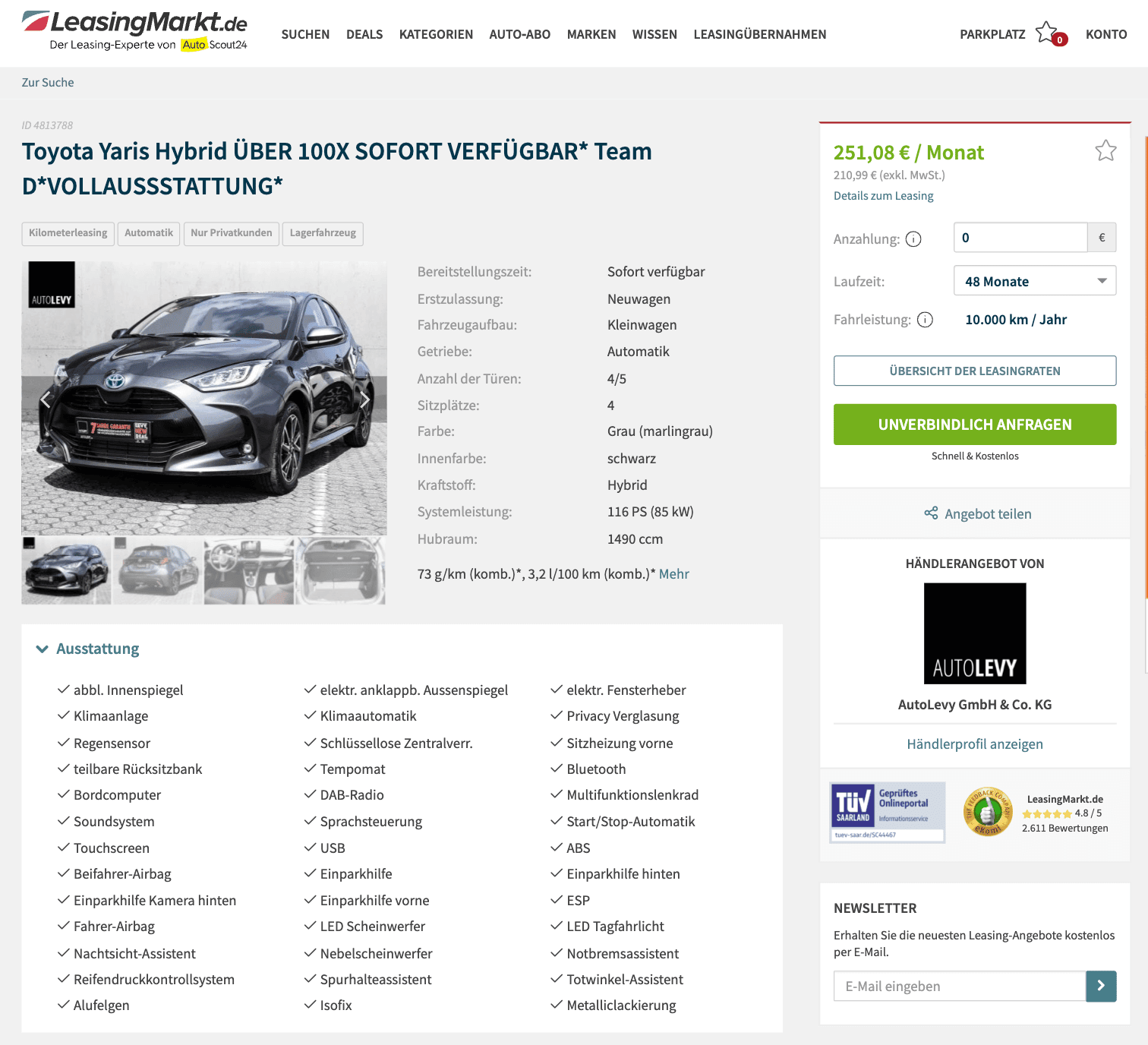Open the AUTO-ABO menu

click(x=519, y=34)
